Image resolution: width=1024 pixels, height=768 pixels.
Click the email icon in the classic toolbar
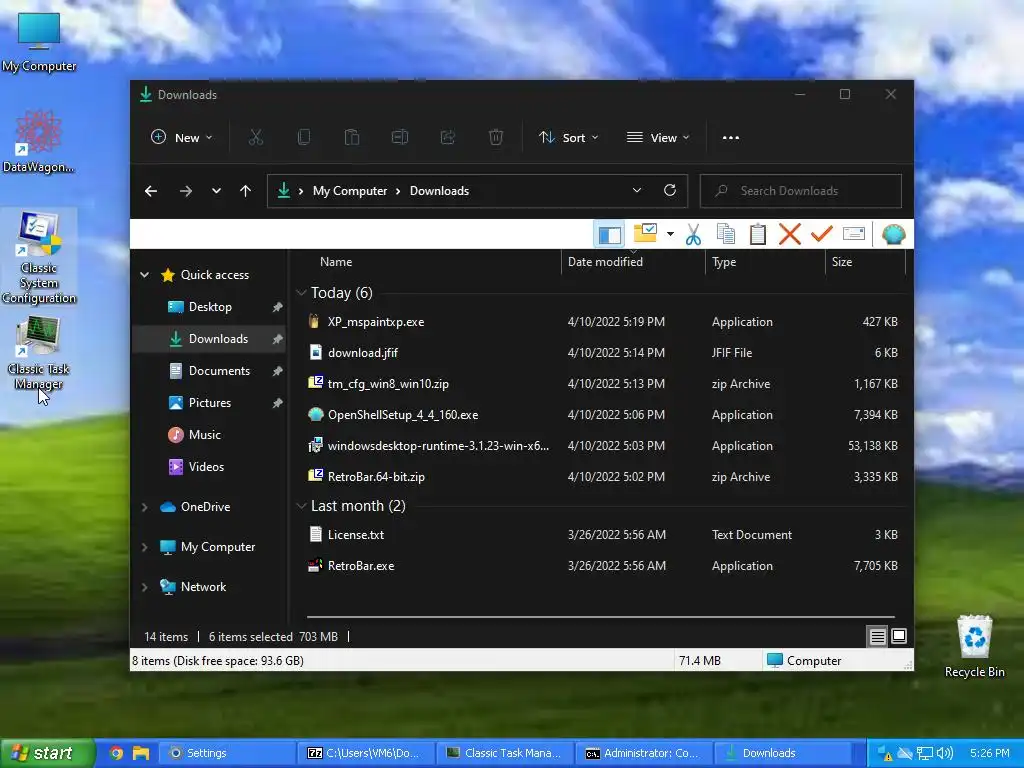[x=854, y=234]
